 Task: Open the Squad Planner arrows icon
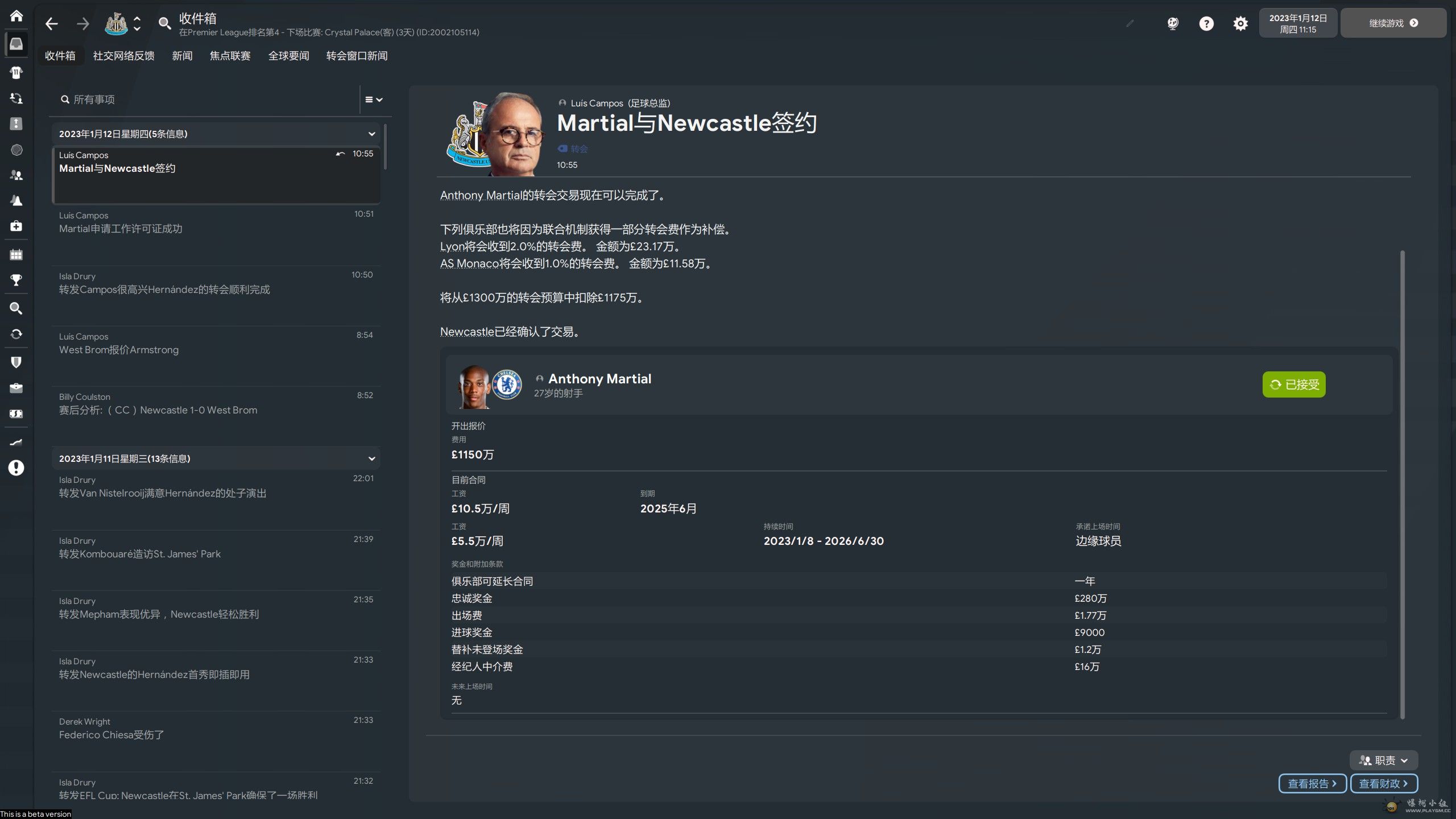[16, 98]
